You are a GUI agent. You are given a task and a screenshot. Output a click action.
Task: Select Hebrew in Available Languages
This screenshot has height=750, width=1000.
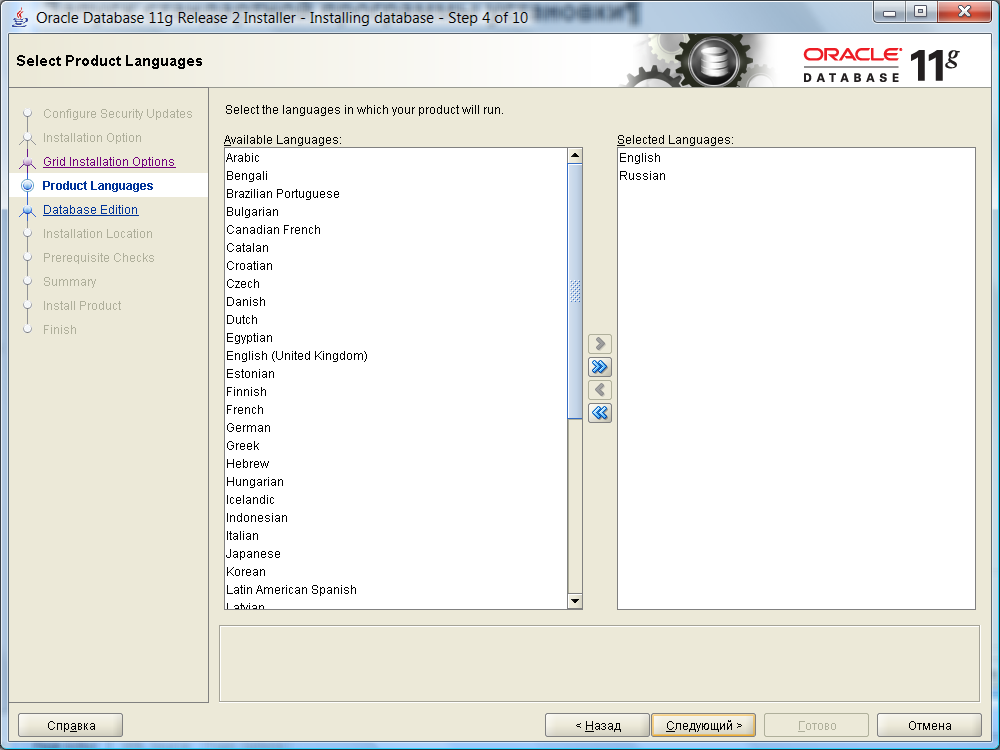[x=395, y=464]
